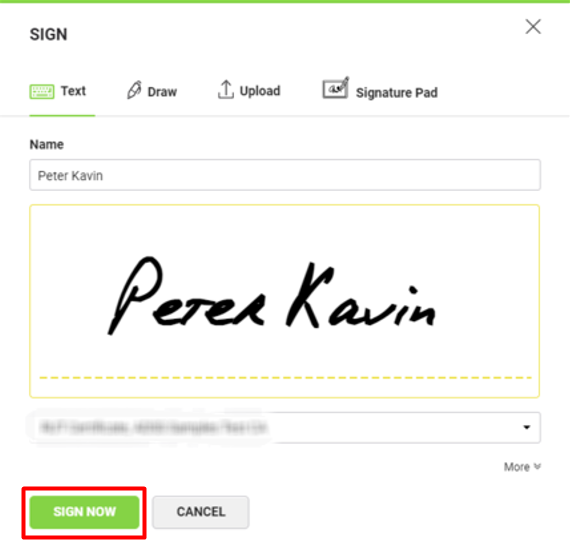Click the Name label above the field
The width and height of the screenshot is (570, 551).
(x=47, y=144)
